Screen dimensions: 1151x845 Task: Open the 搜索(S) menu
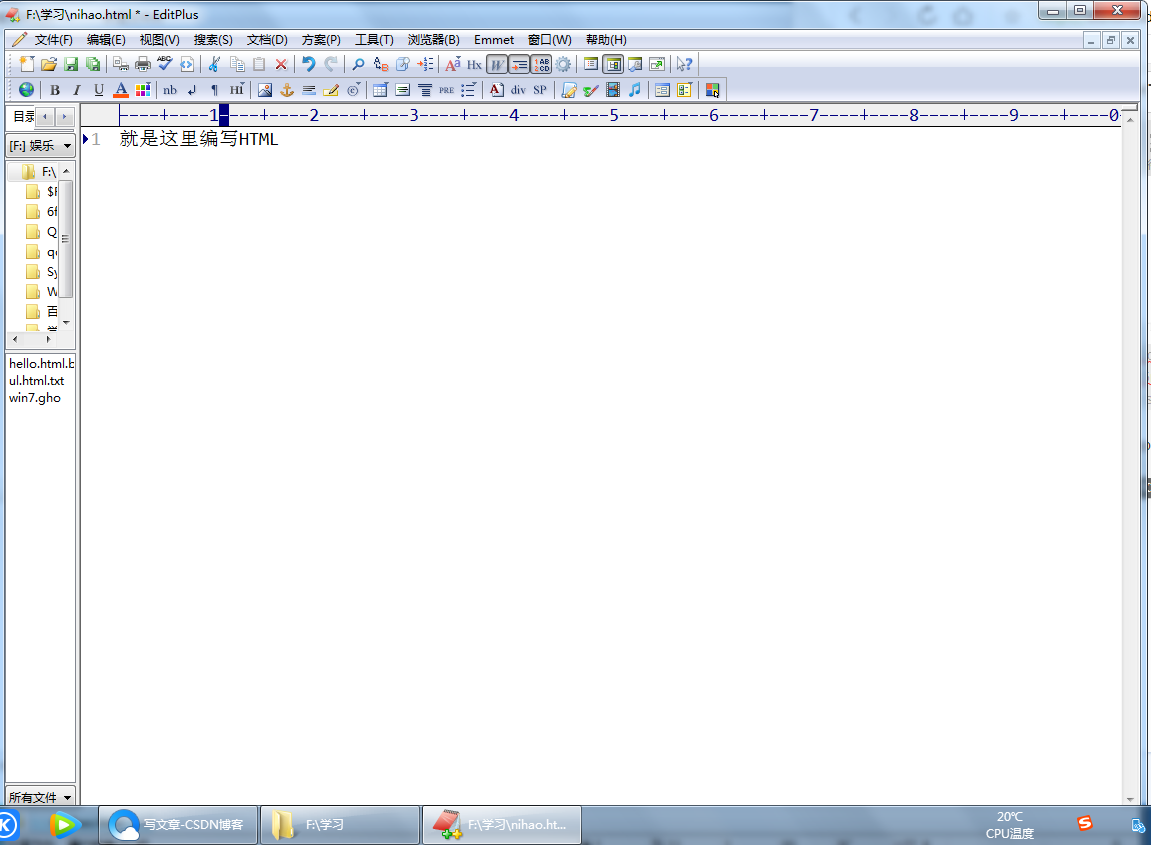pos(213,40)
